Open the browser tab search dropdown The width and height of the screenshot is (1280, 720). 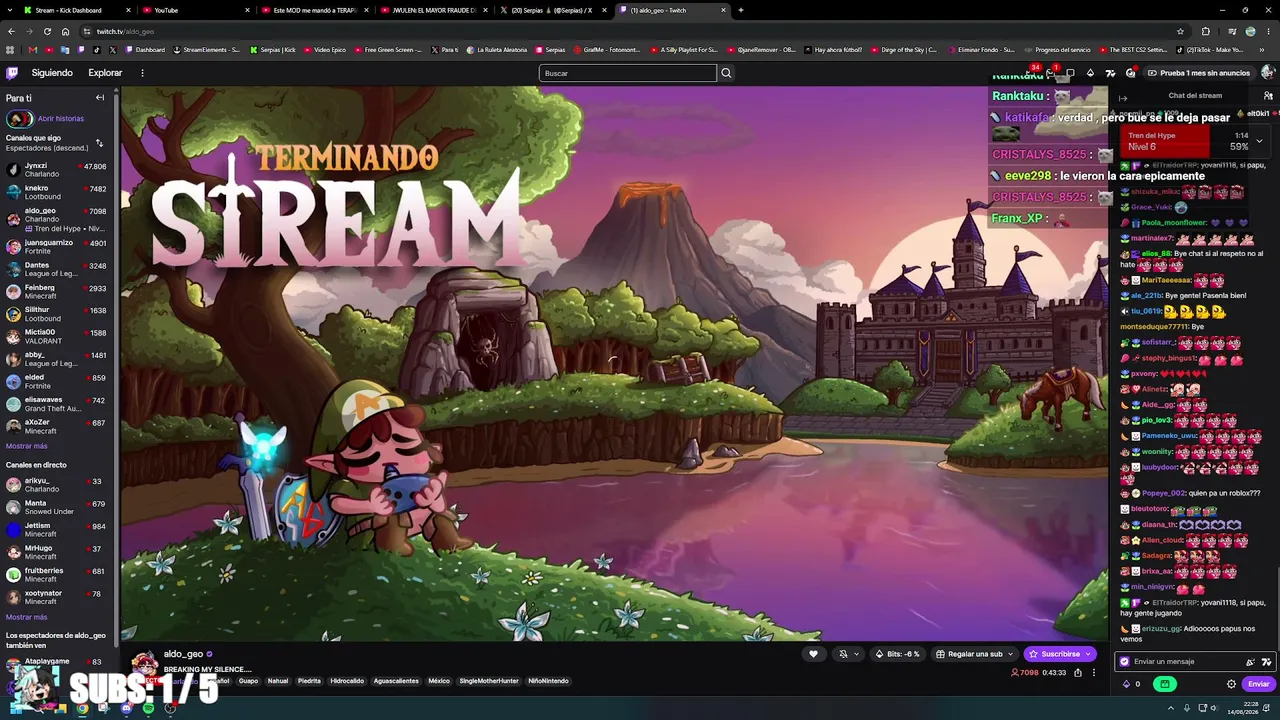[x=11, y=10]
